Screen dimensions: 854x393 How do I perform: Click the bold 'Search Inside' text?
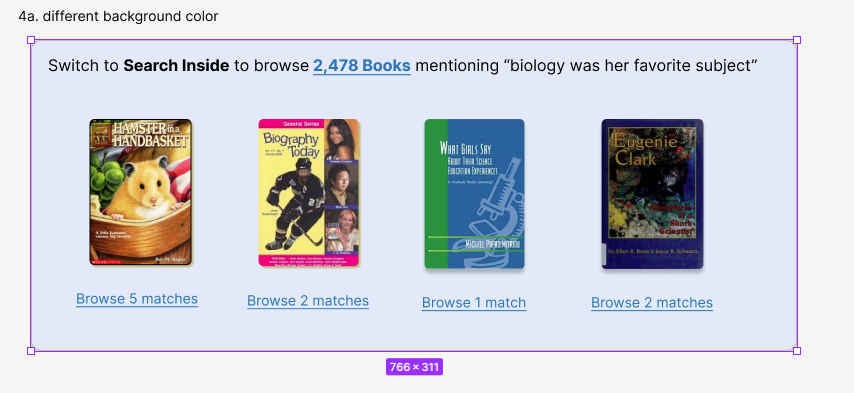pyautogui.click(x=176, y=66)
